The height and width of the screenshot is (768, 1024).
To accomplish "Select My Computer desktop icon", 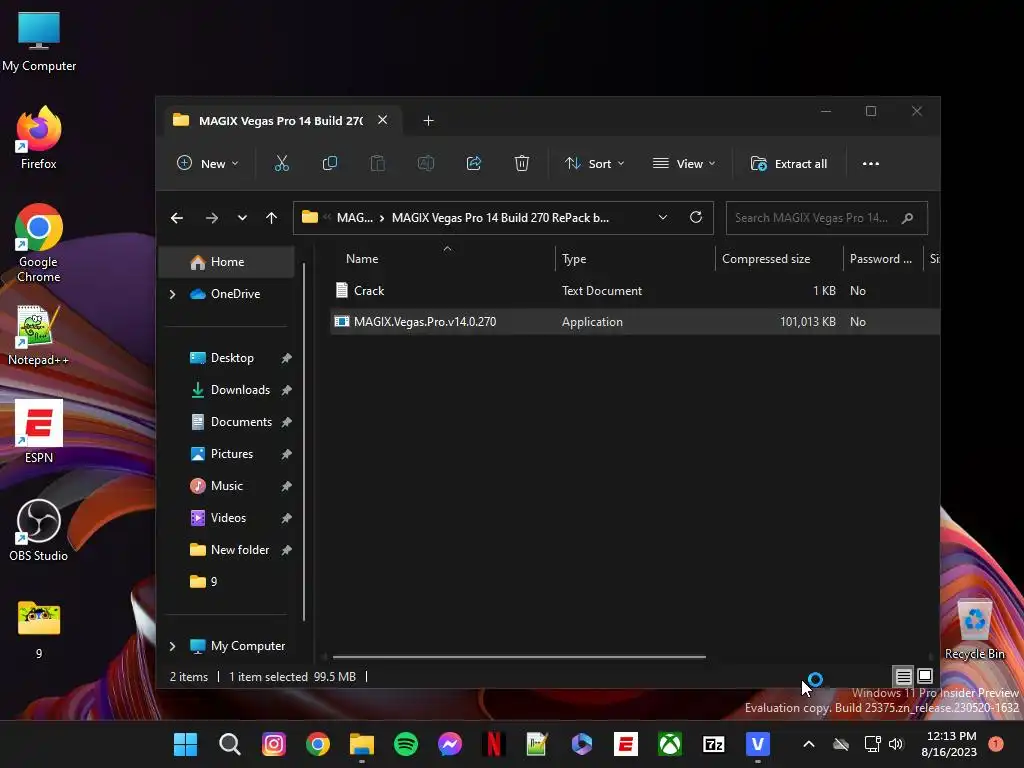I will 39,42.
